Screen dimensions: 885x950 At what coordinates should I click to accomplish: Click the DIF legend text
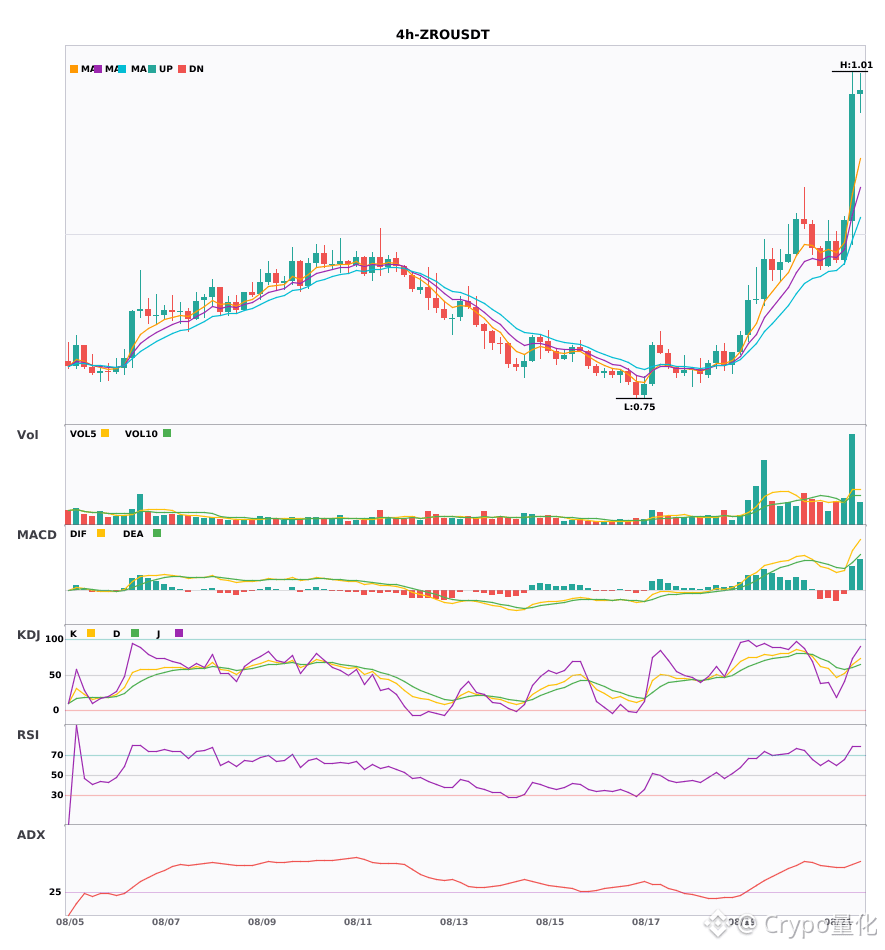(x=78, y=534)
